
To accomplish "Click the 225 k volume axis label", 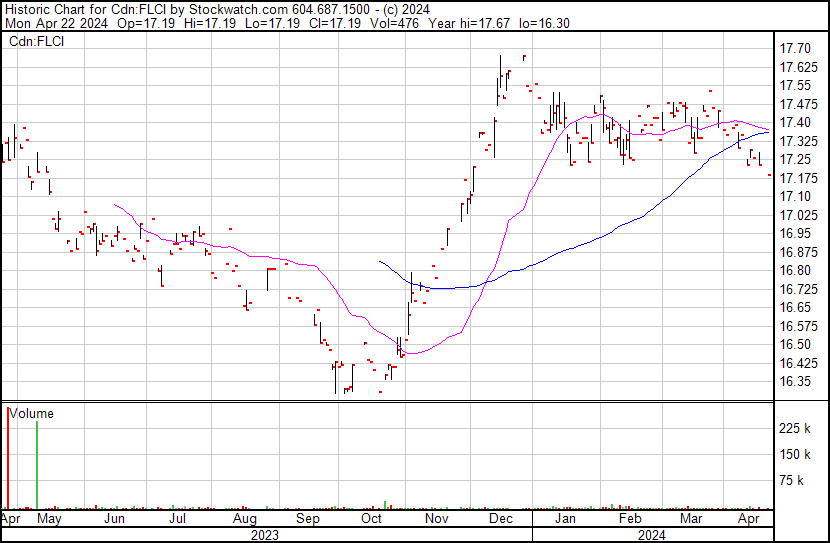I will tap(795, 428).
